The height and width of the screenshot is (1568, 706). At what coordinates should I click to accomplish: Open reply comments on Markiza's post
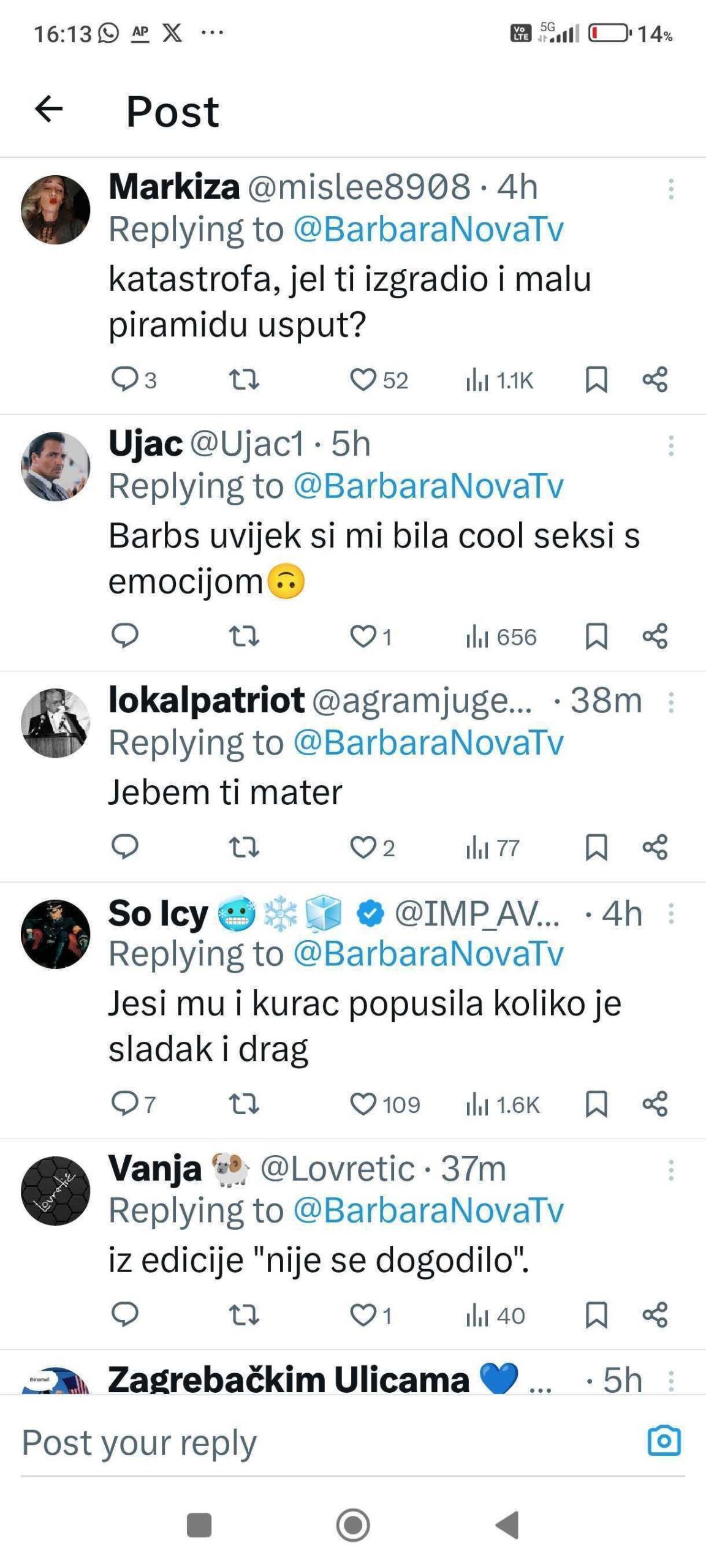tap(125, 380)
